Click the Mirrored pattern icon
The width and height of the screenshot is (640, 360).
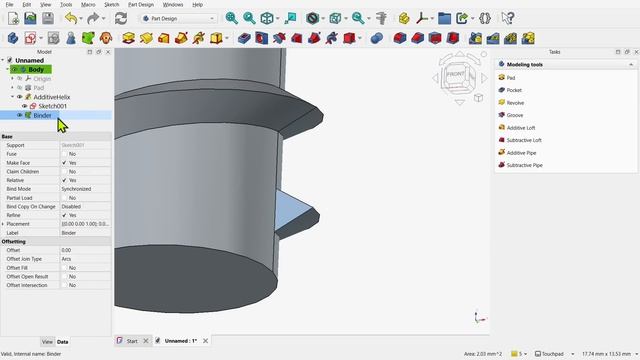pos(476,38)
